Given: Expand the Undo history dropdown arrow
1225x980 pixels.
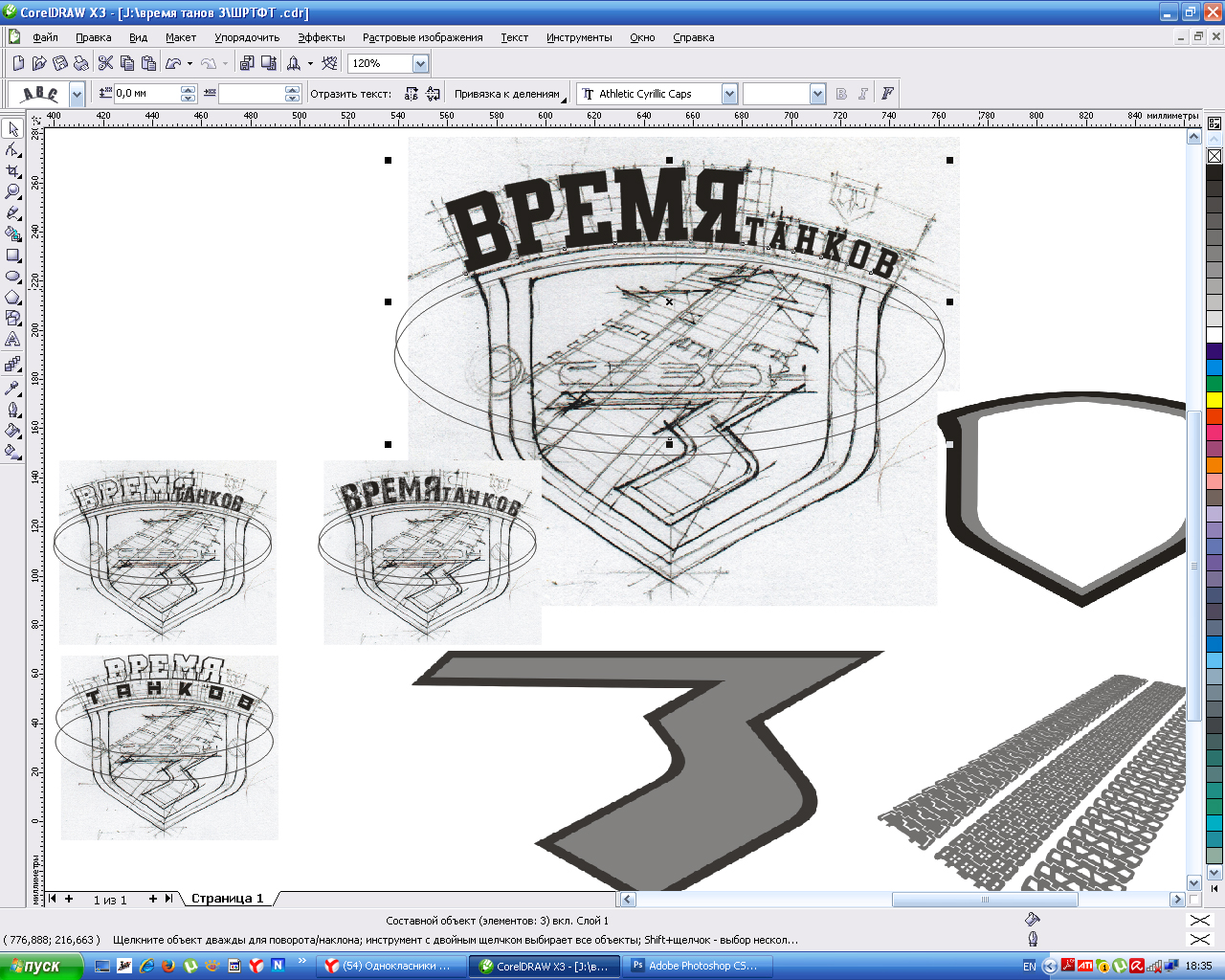Looking at the screenshot, I should [189, 63].
